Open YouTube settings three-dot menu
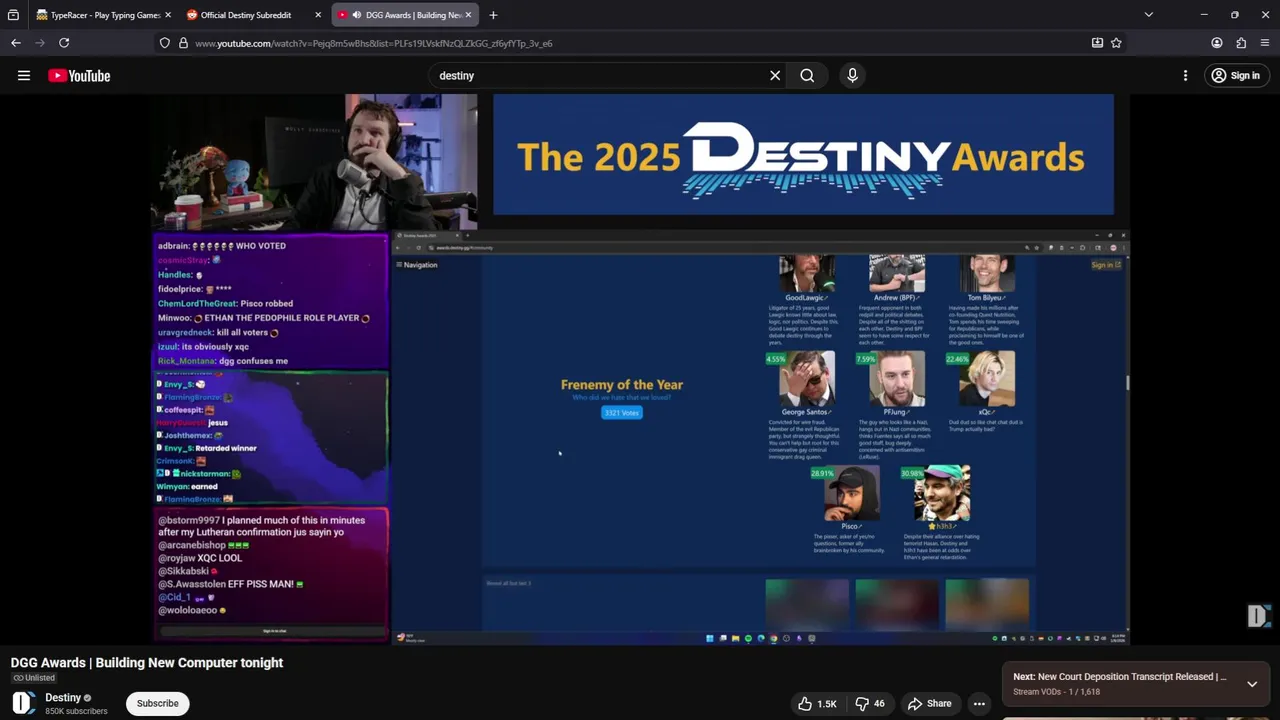Screen dimensions: 1280x720 (x=1185, y=76)
